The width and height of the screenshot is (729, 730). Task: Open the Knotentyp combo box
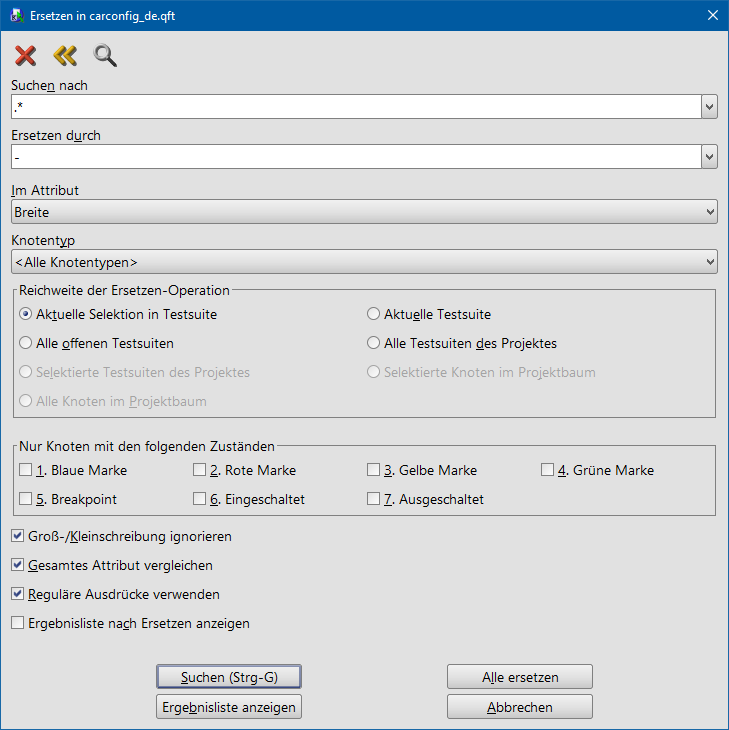[364, 262]
